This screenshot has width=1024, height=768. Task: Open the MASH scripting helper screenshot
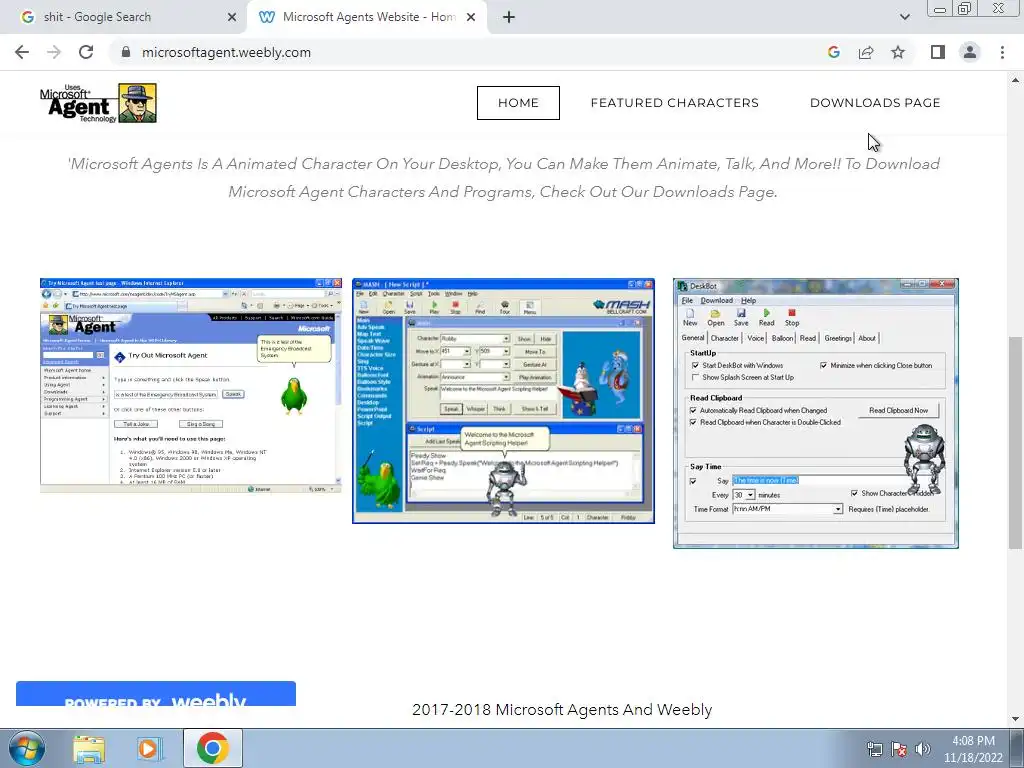pyautogui.click(x=503, y=401)
